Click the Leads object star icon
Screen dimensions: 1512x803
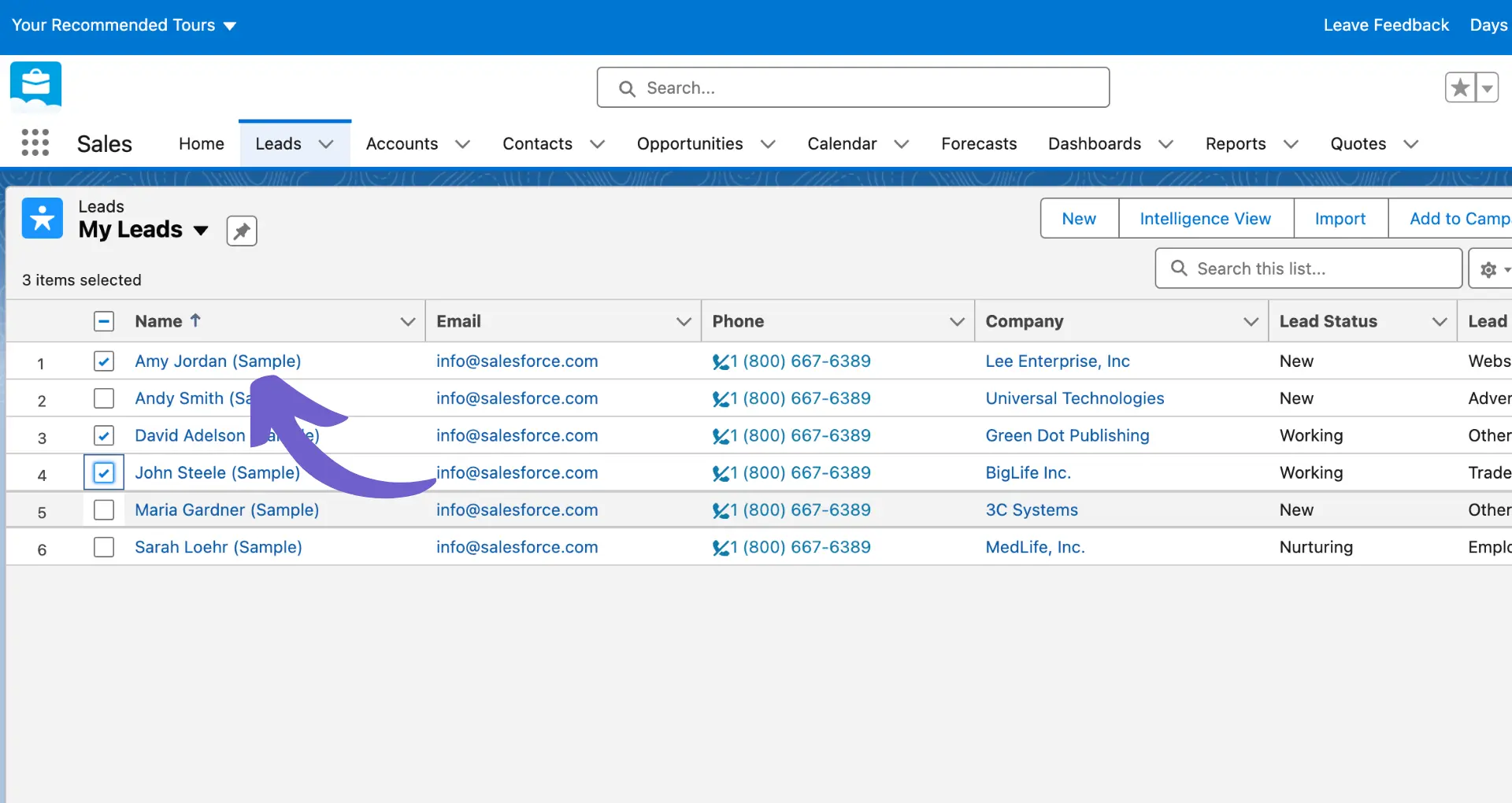(43, 218)
